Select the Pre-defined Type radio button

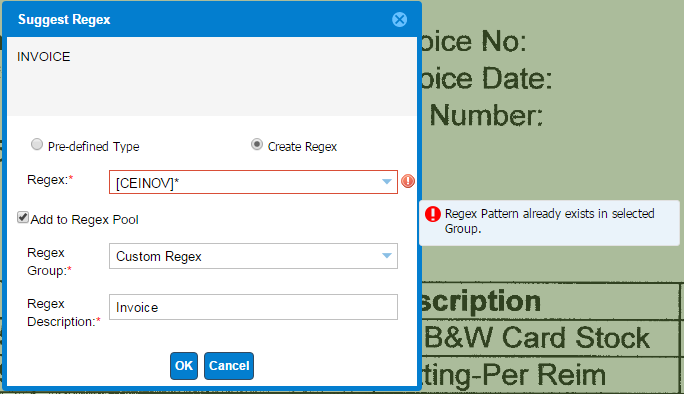point(37,144)
